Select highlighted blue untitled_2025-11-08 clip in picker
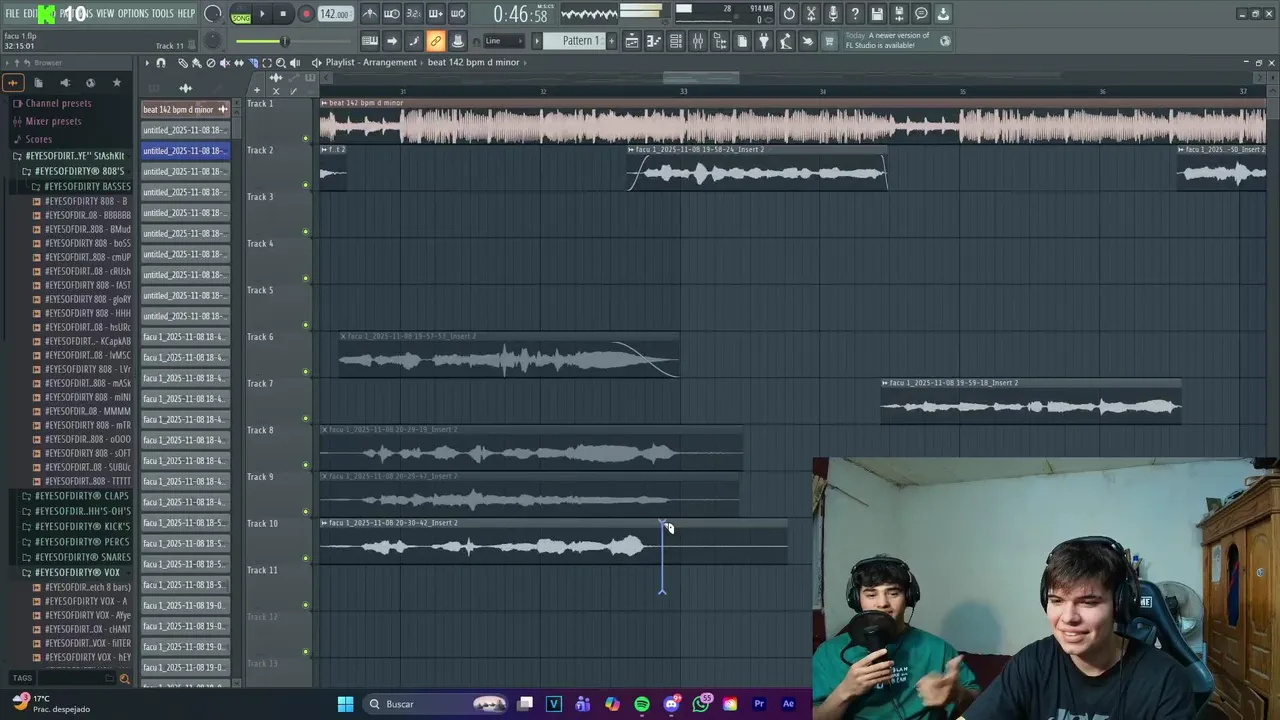 click(185, 151)
